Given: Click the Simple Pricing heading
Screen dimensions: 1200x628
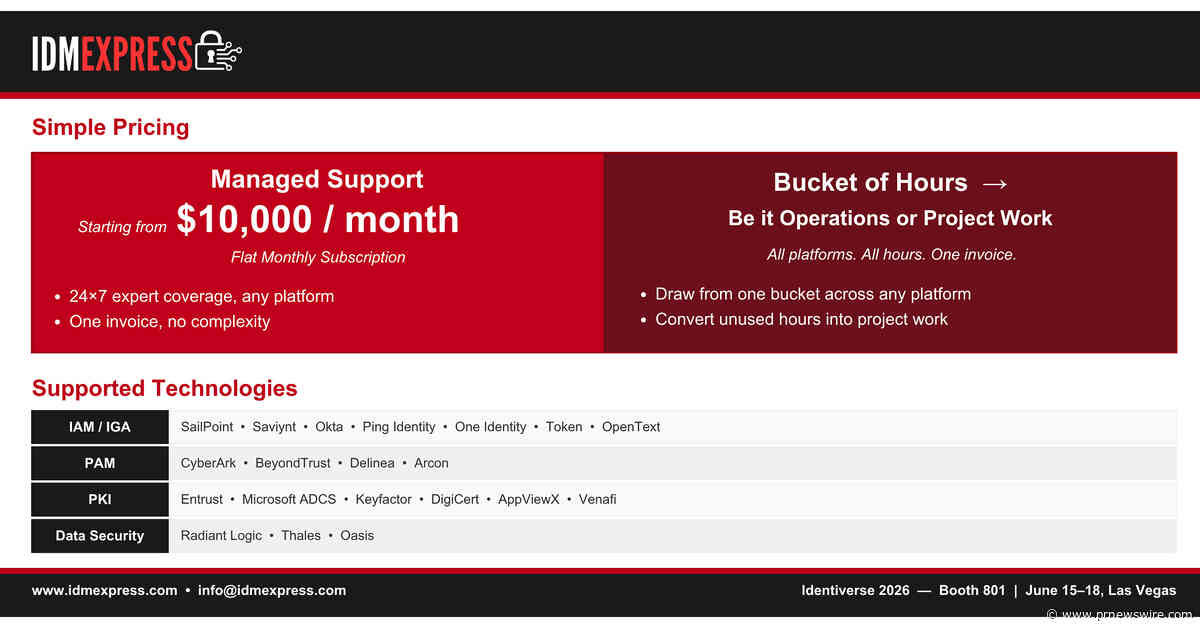Looking at the screenshot, I should coord(110,127).
